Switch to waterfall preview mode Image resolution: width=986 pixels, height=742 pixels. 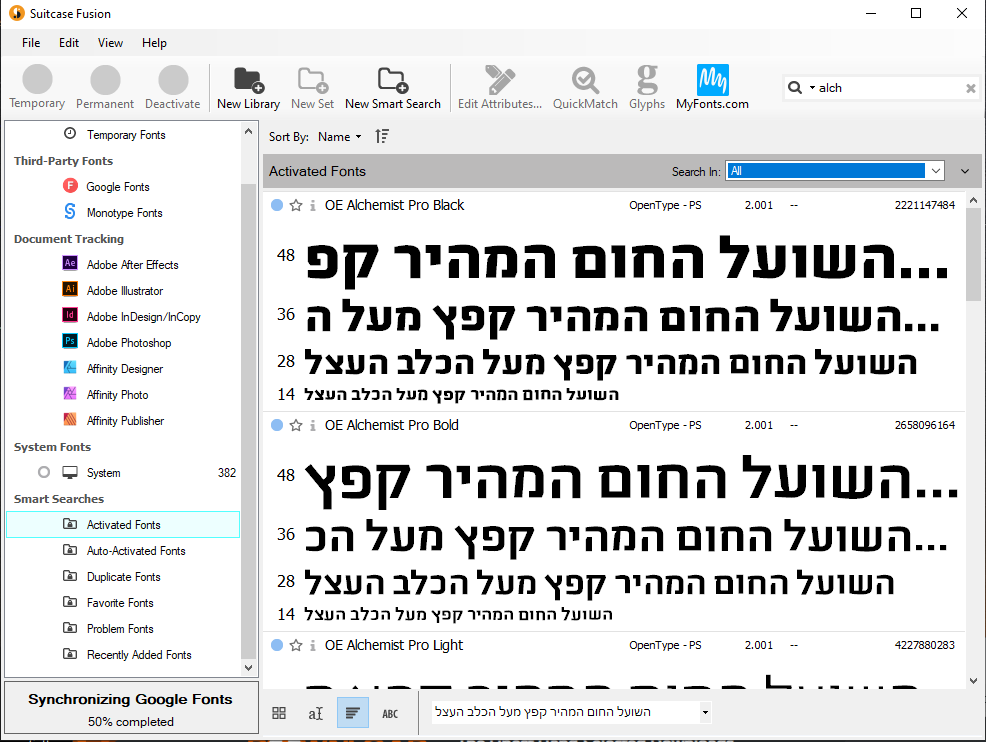(x=353, y=712)
